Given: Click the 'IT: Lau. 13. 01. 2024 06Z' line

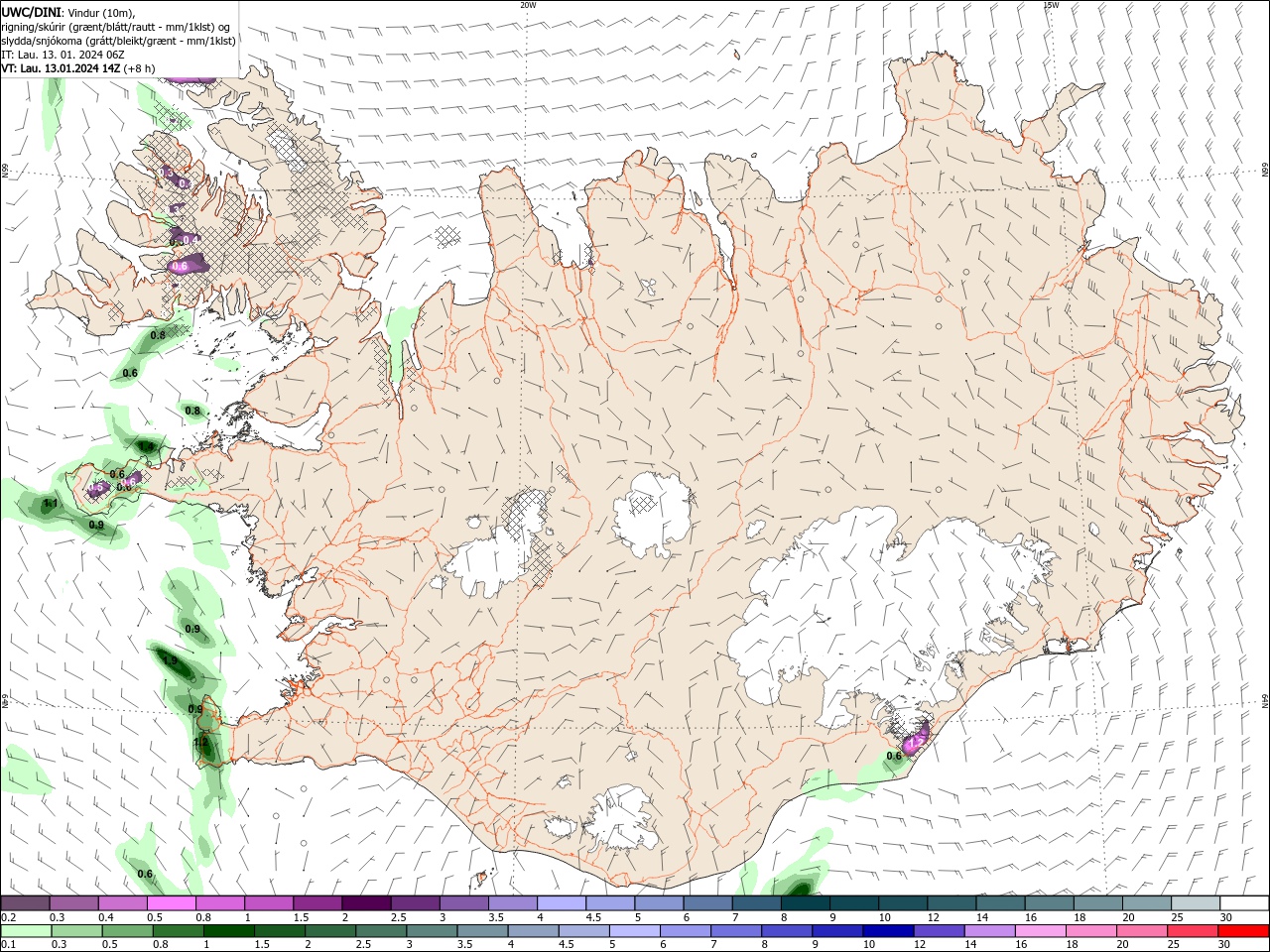Looking at the screenshot, I should coord(63,55).
